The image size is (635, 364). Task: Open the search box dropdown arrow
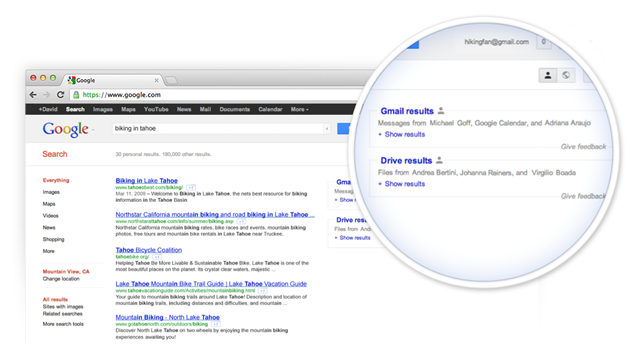point(327,129)
